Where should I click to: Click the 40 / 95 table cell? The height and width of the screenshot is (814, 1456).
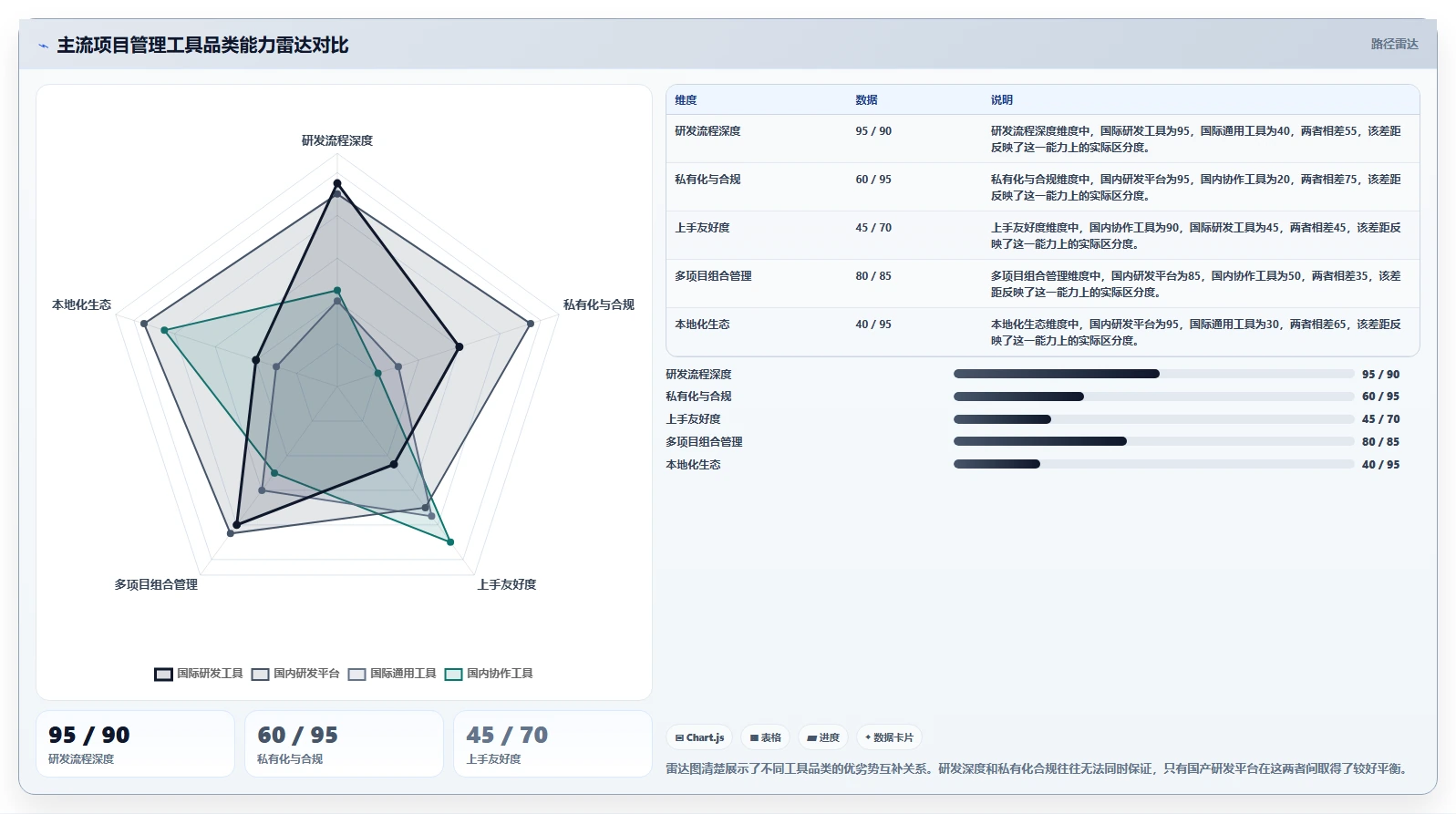click(x=873, y=325)
